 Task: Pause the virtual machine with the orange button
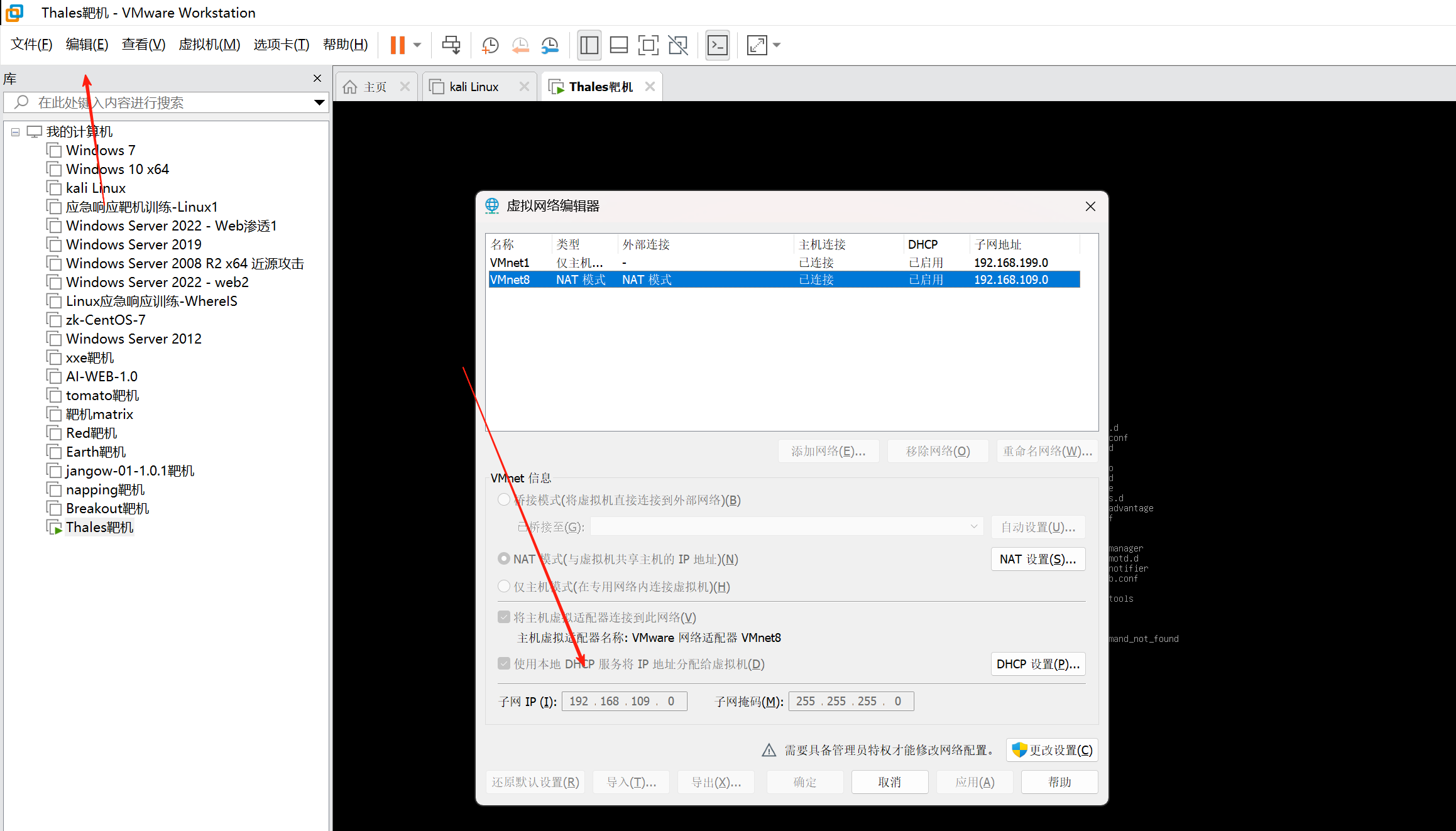point(397,45)
